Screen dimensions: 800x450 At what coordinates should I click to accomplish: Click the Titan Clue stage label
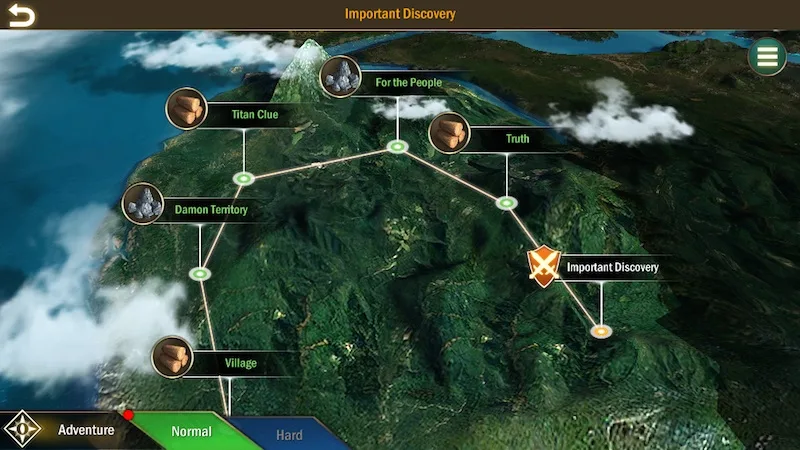coord(254,115)
